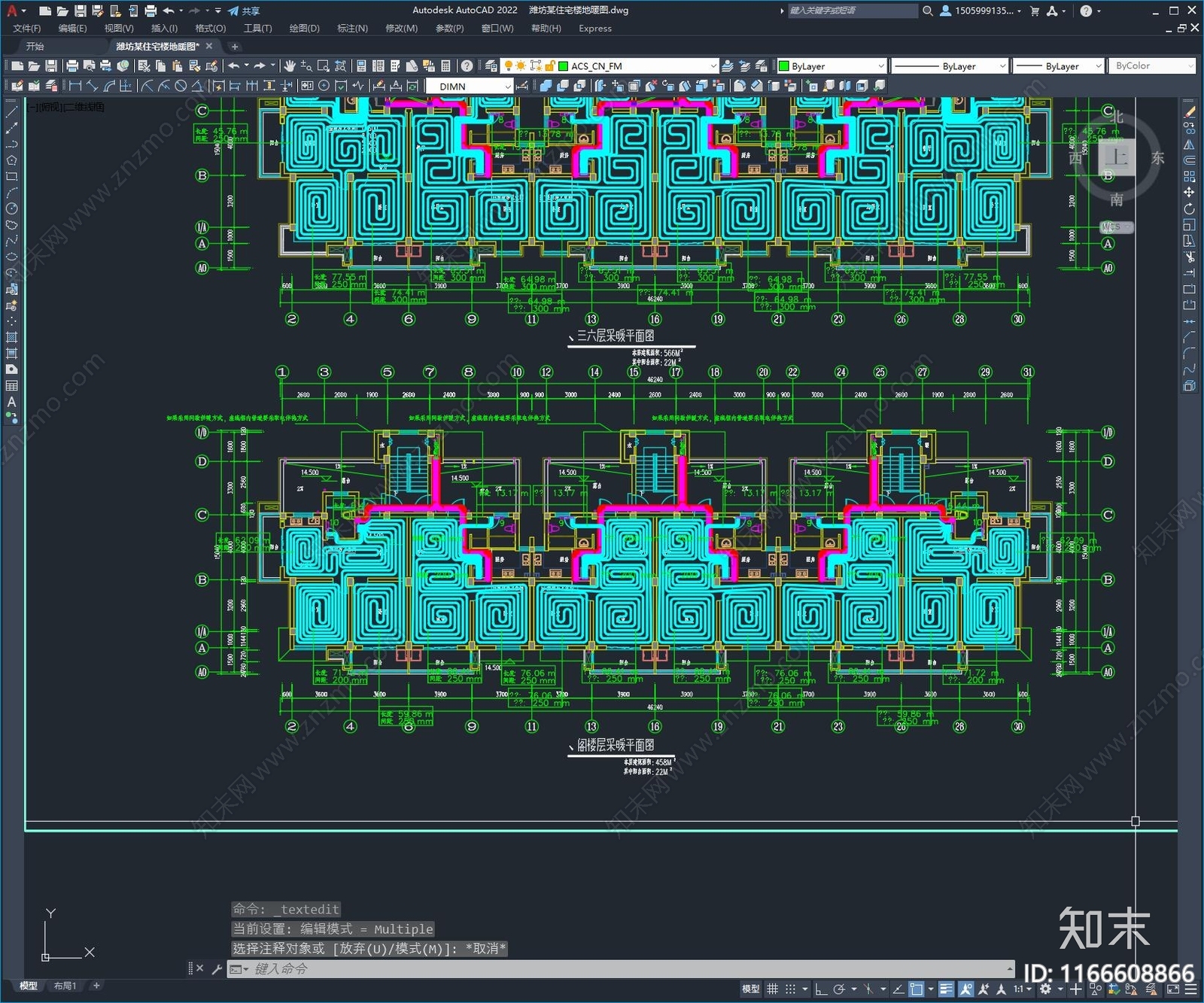Toggle the grid display in the status bar
1204x1003 pixels.
pos(772,989)
